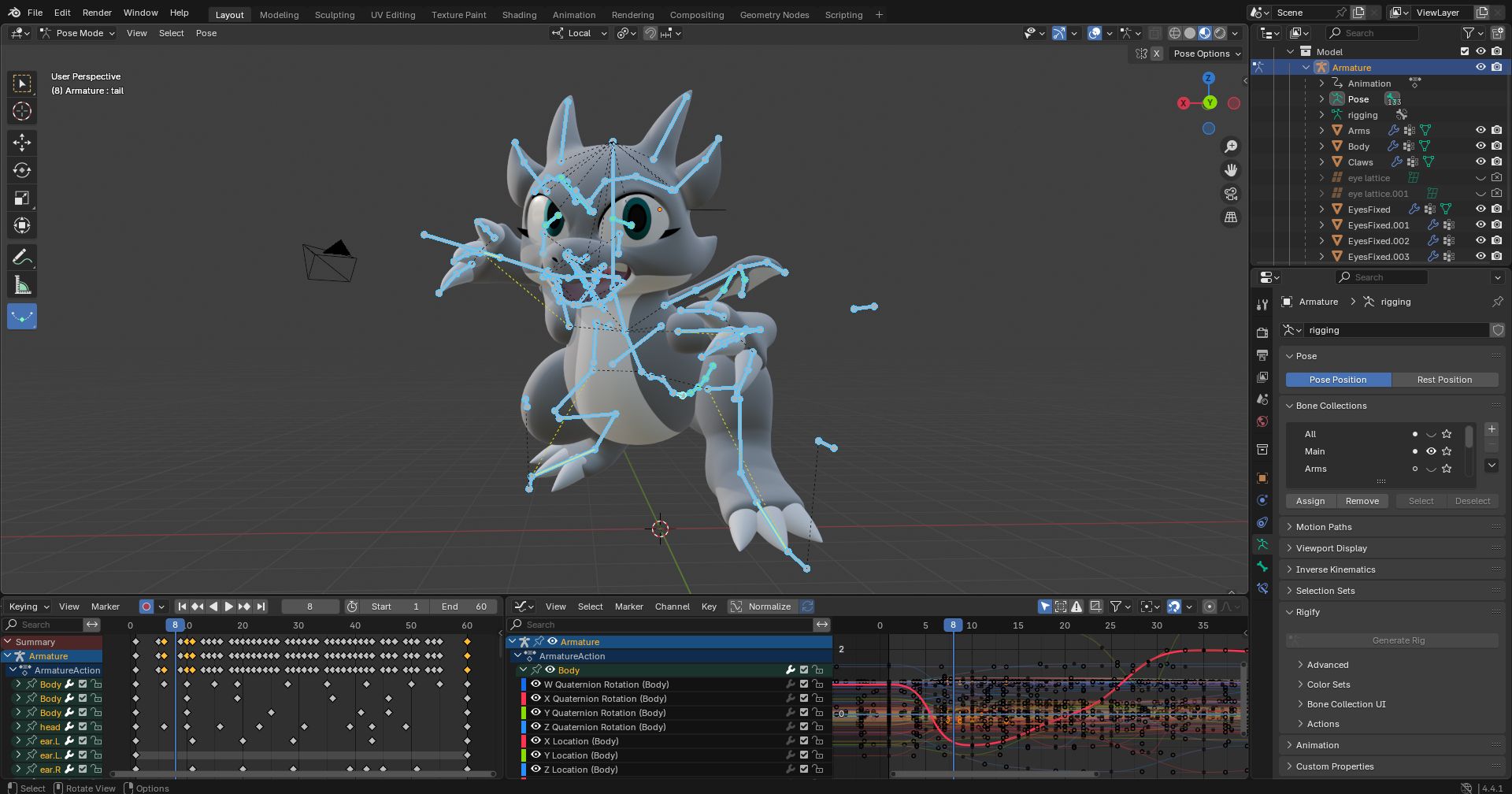The width and height of the screenshot is (1512, 794).
Task: Switch to the Geometry Nodes workspace tab
Action: pos(774,15)
